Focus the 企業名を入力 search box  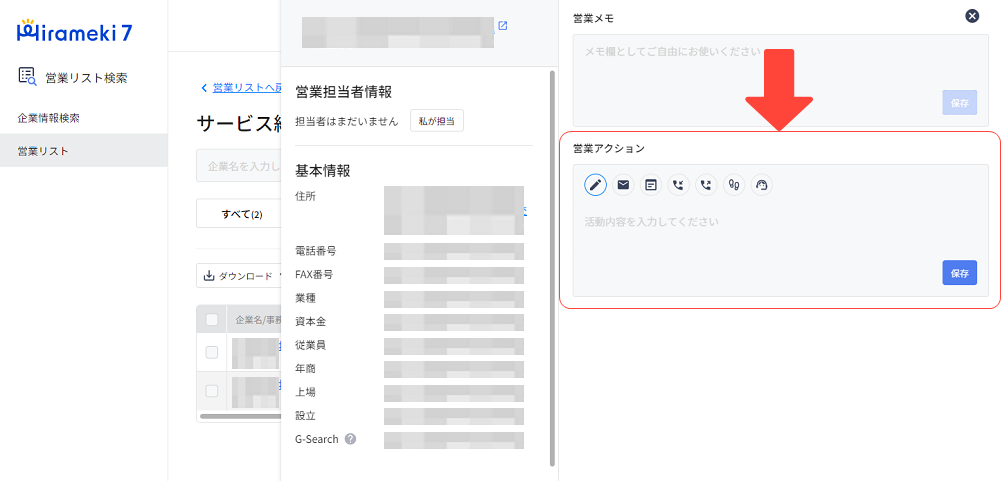pyautogui.click(x=239, y=166)
